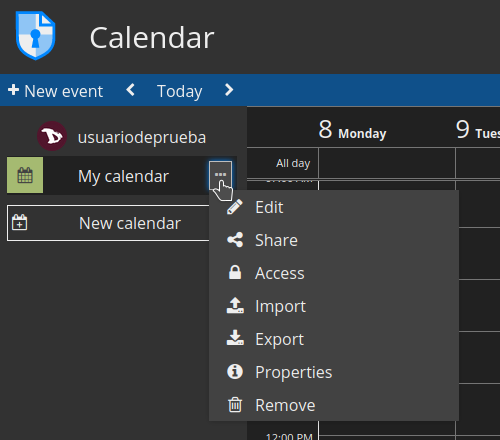The image size is (500, 440).
Task: Click the pencil icon beside Edit
Action: (235, 207)
